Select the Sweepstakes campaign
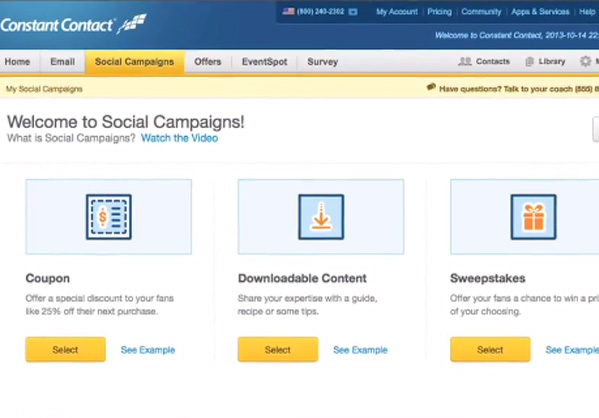Image resolution: width=599 pixels, height=418 pixels. pyautogui.click(x=491, y=349)
